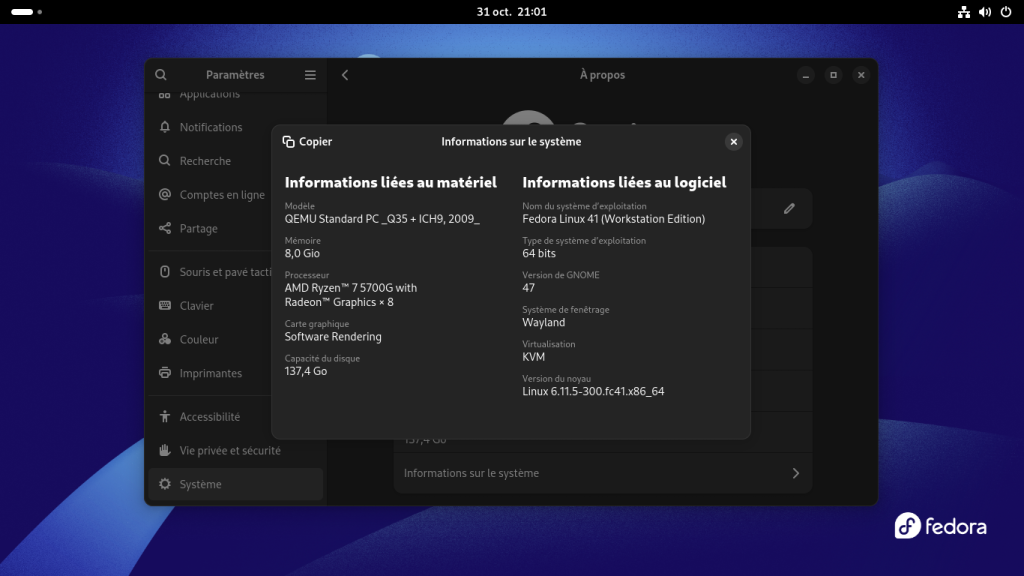Click the Clavier keyboard icon
This screenshot has width=1024, height=576.
(x=165, y=306)
